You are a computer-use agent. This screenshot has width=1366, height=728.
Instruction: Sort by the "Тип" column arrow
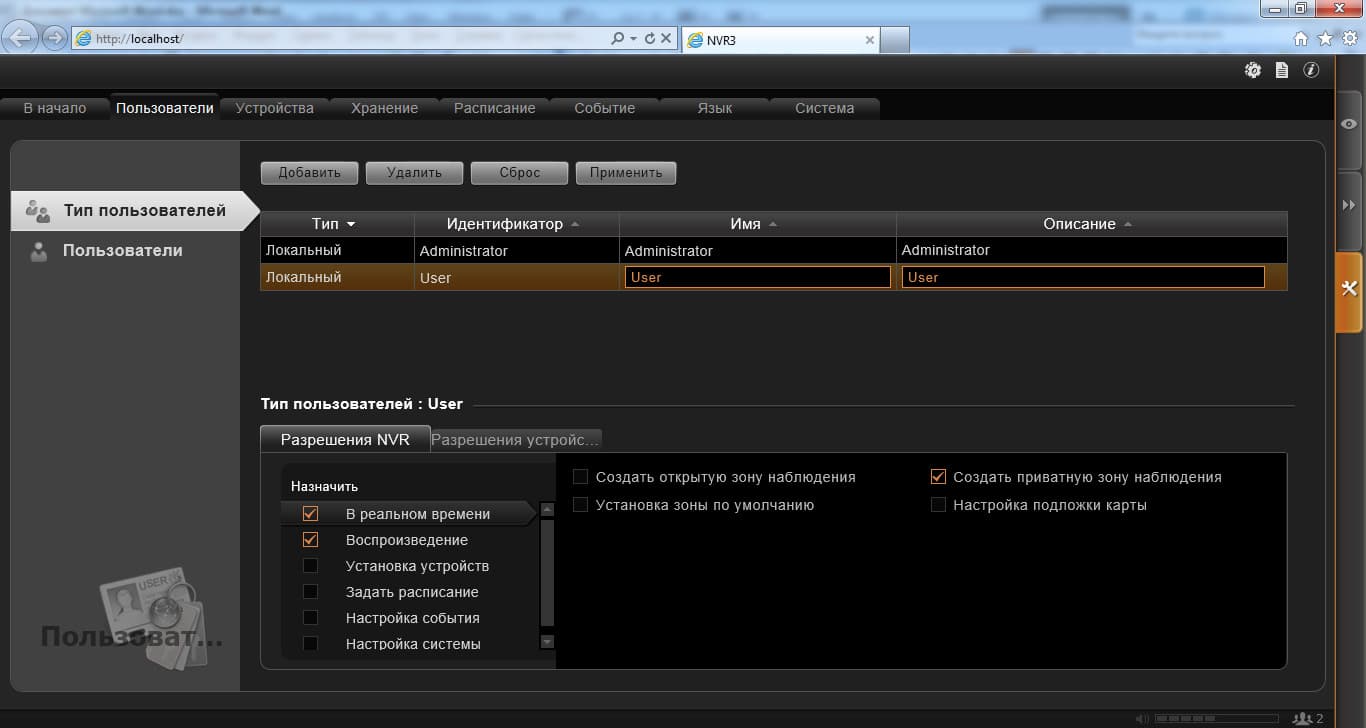(350, 225)
